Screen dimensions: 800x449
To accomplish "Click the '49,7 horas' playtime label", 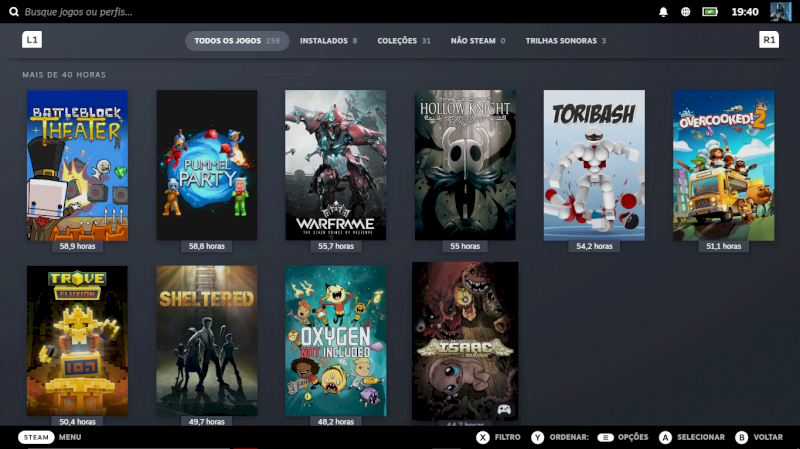I will [207, 421].
